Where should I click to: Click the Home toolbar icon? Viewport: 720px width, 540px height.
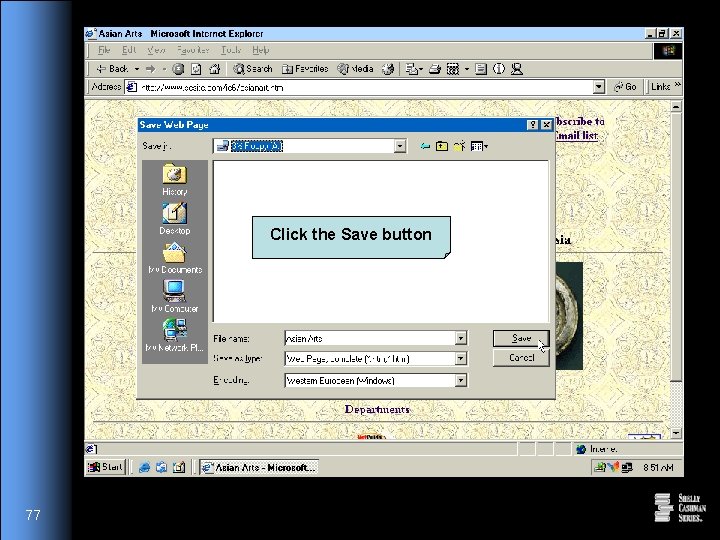(214, 69)
